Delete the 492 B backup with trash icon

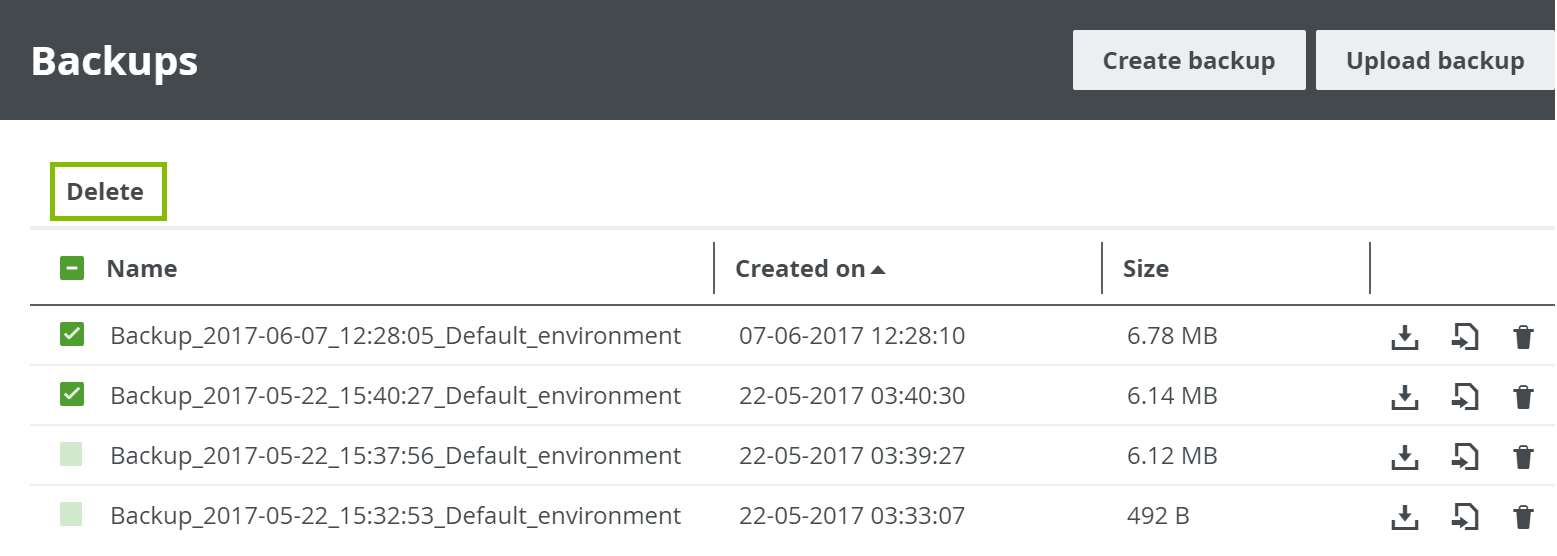[x=1523, y=518]
